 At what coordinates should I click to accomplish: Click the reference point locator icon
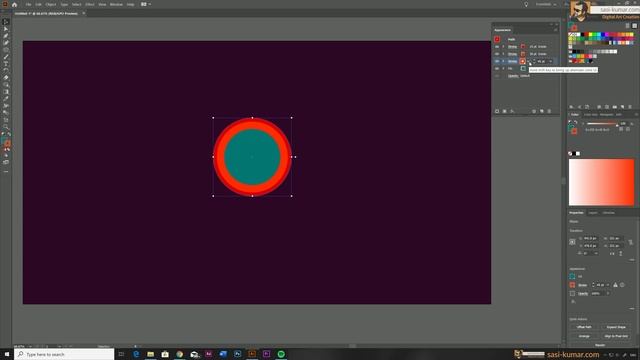[572, 242]
